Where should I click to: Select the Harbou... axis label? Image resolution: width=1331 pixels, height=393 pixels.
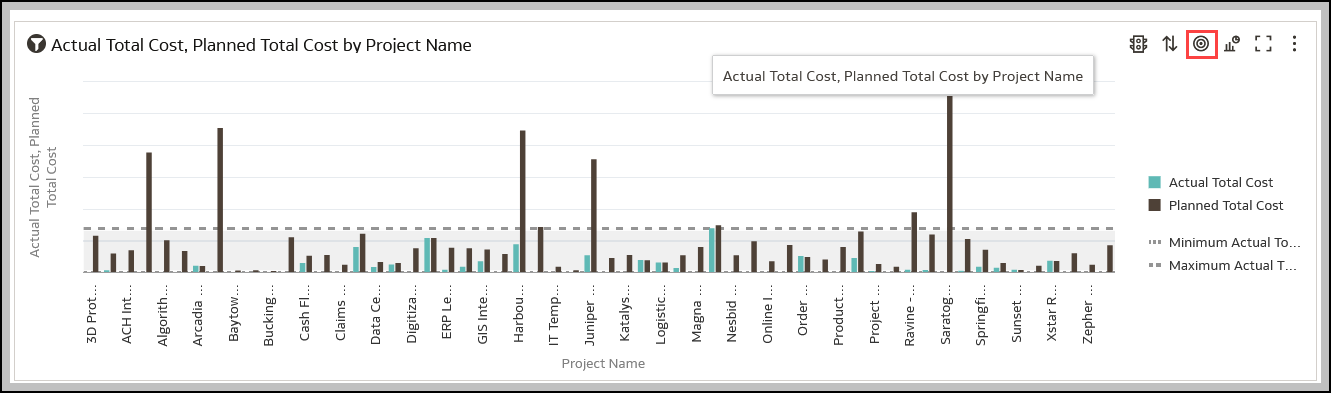pyautogui.click(x=519, y=314)
